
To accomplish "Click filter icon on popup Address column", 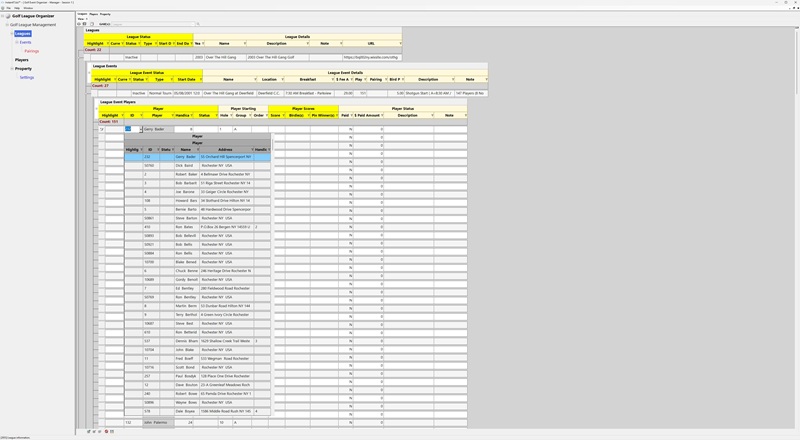I will click(x=250, y=150).
